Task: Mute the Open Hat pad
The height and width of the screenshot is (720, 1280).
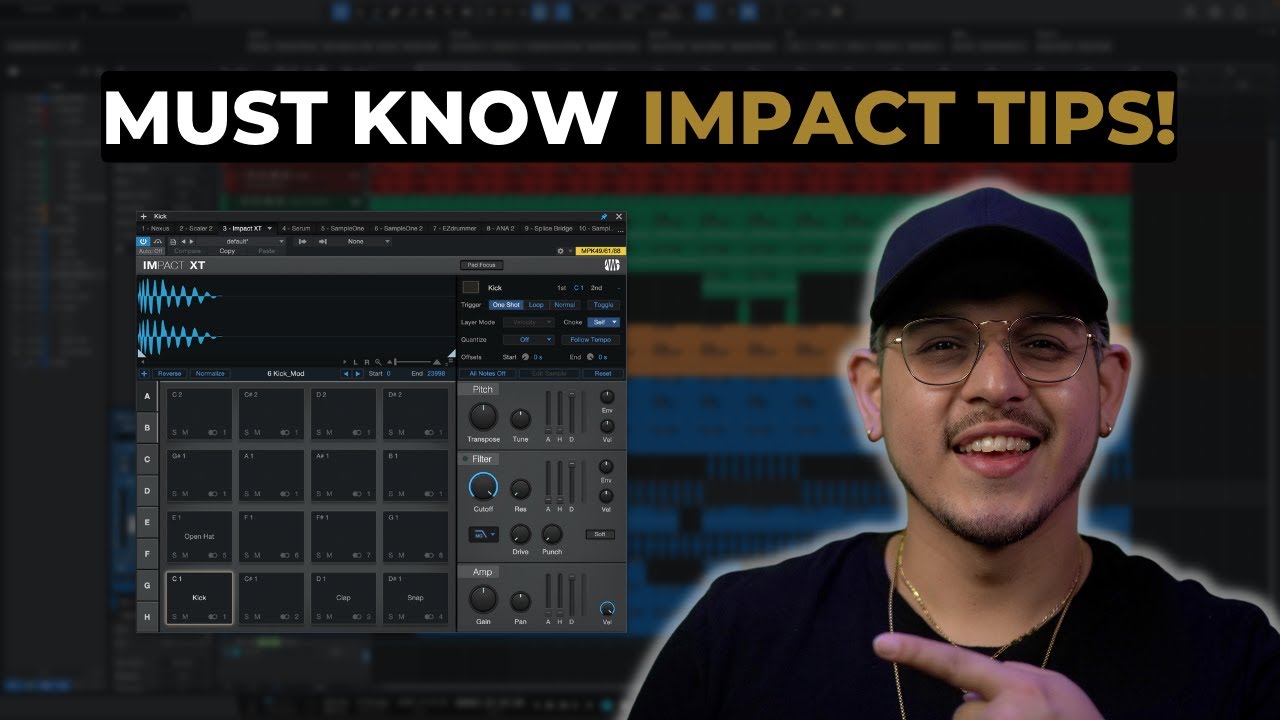Action: pyautogui.click(x=185, y=555)
